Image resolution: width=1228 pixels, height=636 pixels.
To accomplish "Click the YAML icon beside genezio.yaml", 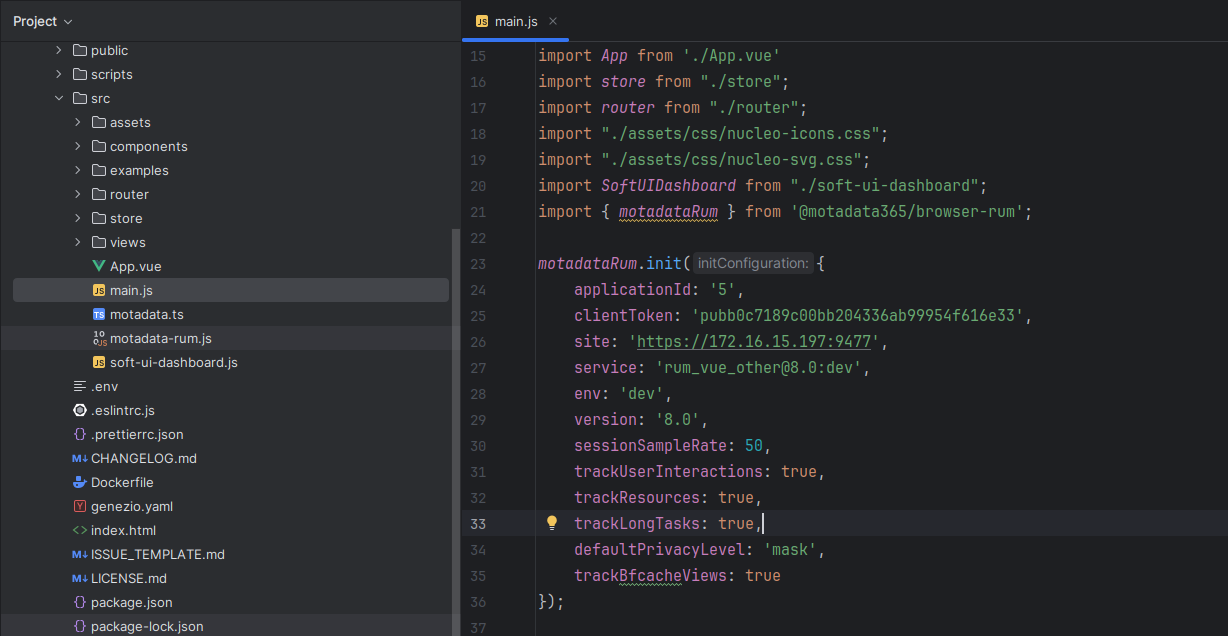I will point(80,506).
